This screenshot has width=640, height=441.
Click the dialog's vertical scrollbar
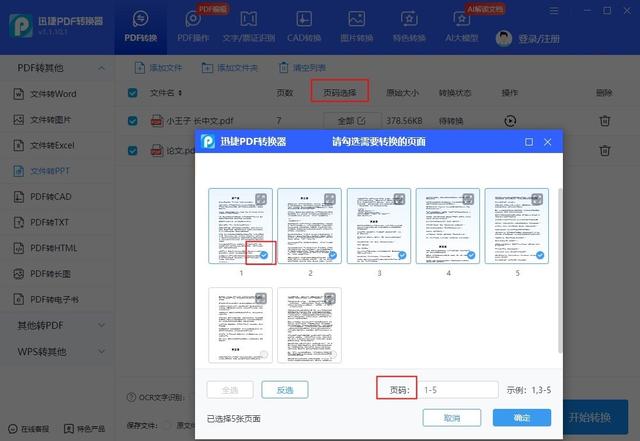[560, 271]
